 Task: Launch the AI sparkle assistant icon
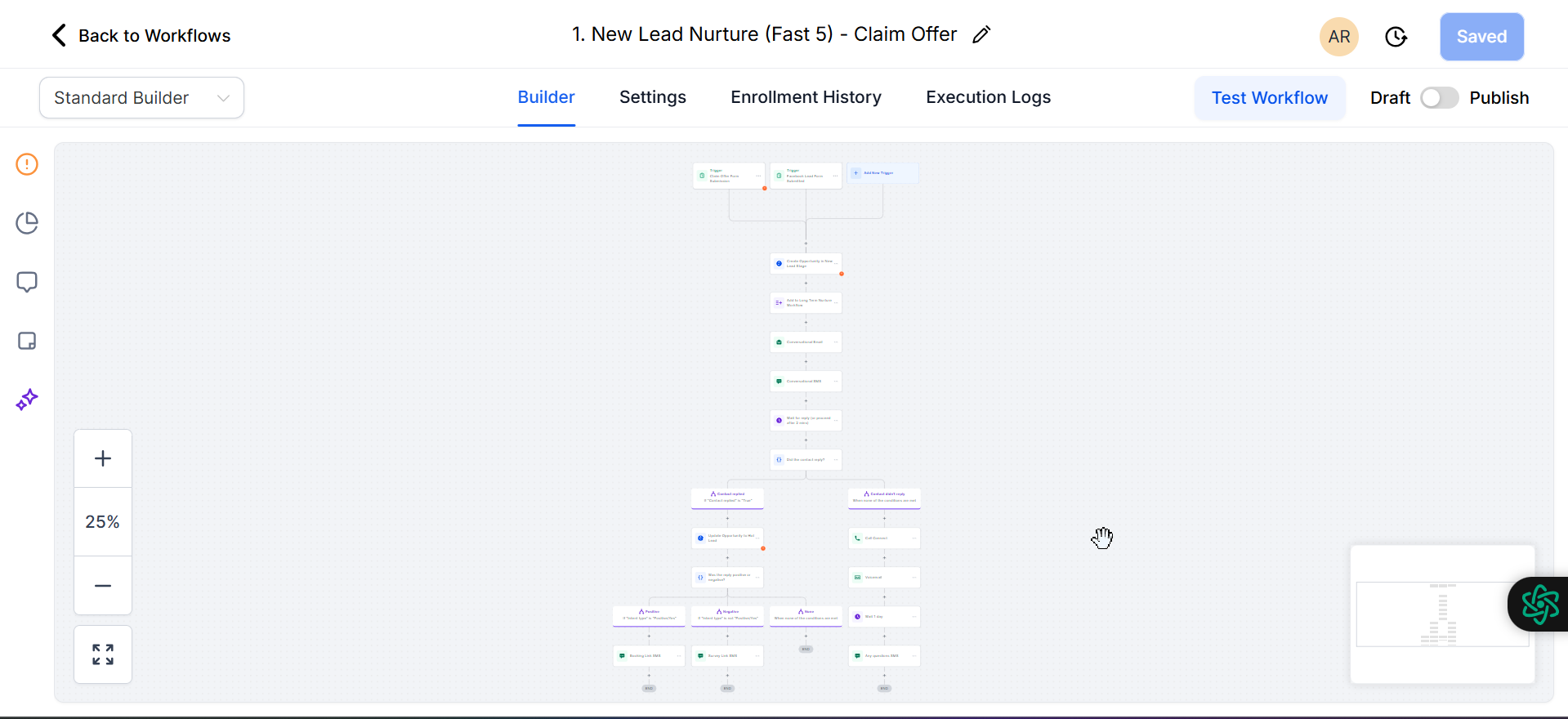pyautogui.click(x=27, y=400)
